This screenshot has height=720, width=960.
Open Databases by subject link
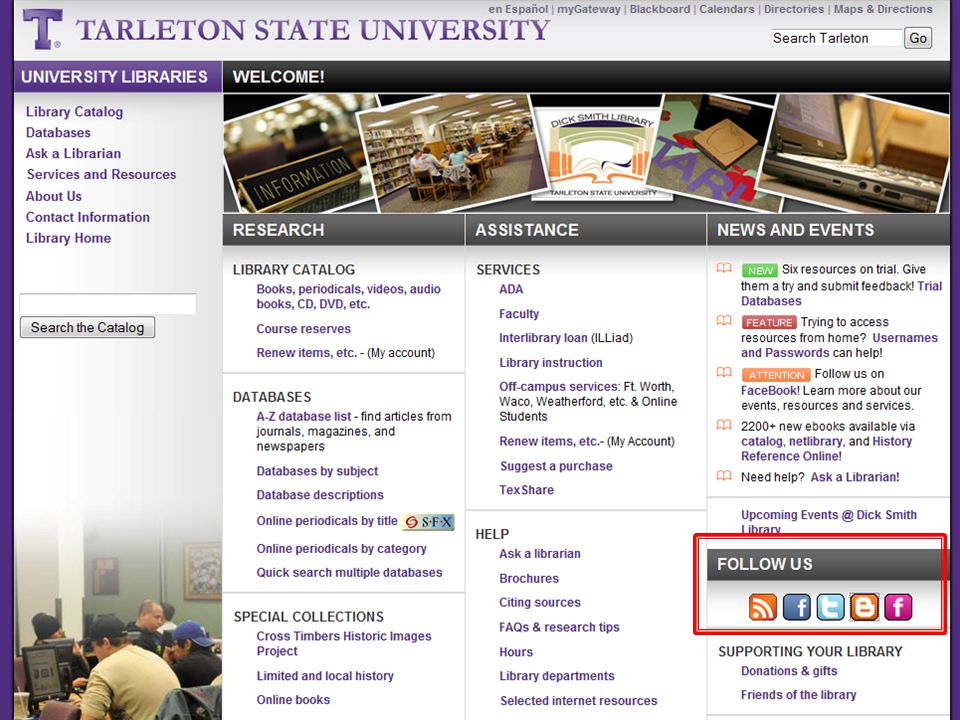317,471
